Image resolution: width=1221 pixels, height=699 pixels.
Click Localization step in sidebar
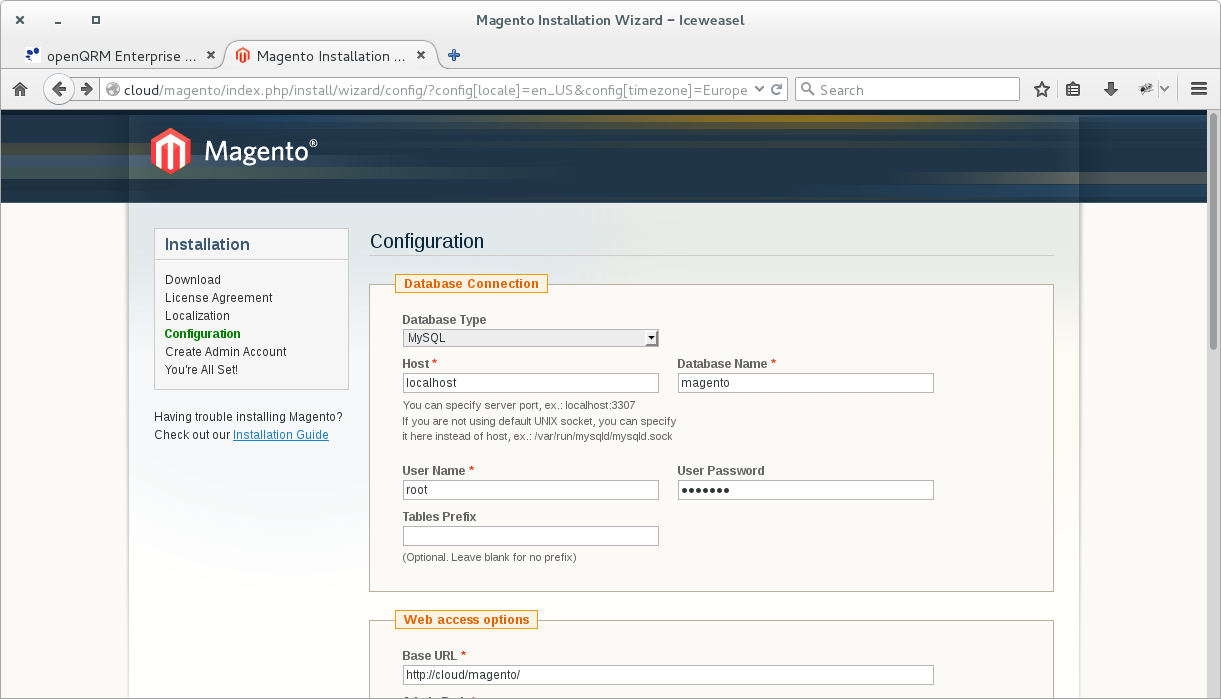pyautogui.click(x=197, y=316)
